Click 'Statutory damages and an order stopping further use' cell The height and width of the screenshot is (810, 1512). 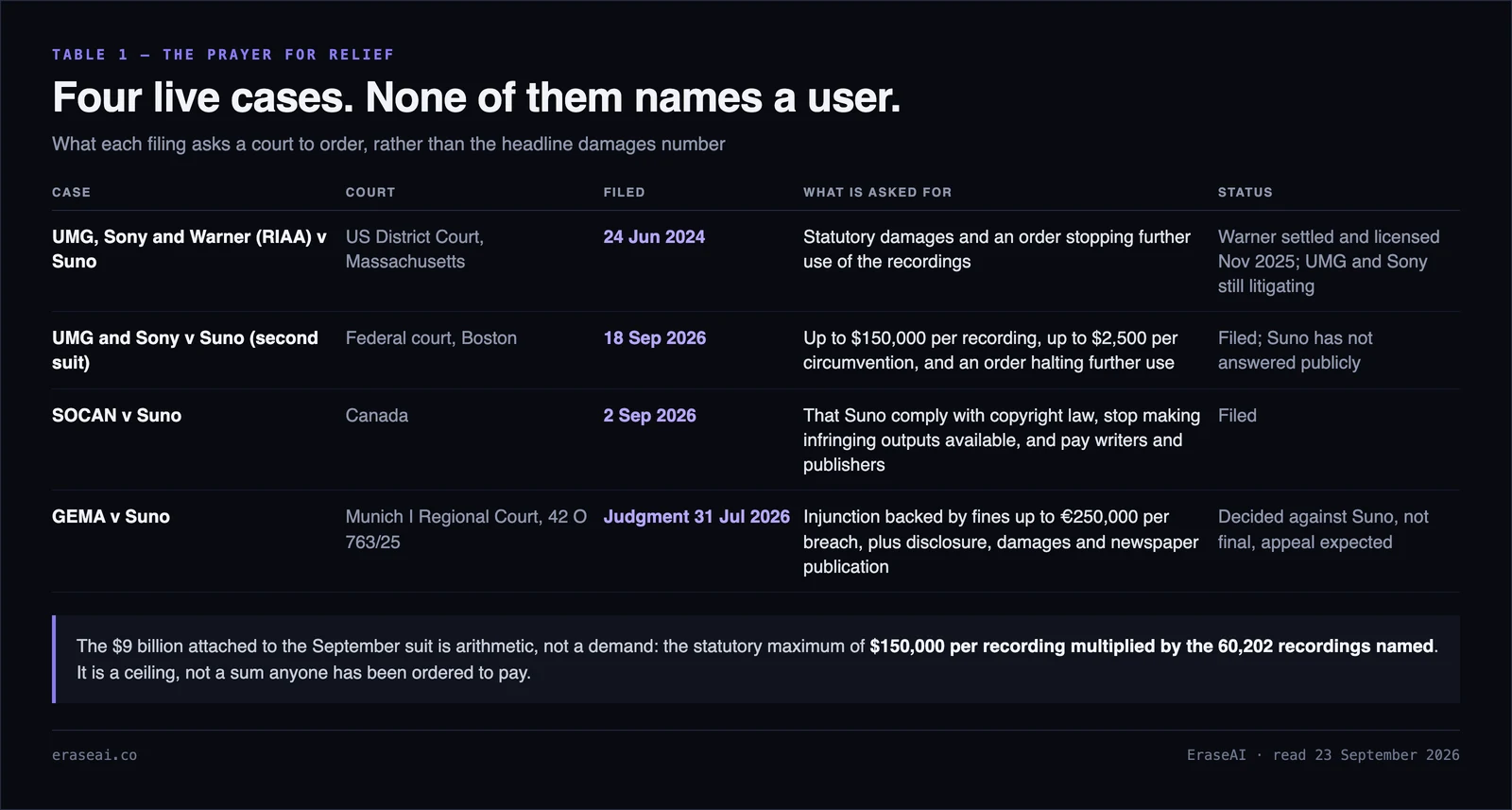pos(997,249)
